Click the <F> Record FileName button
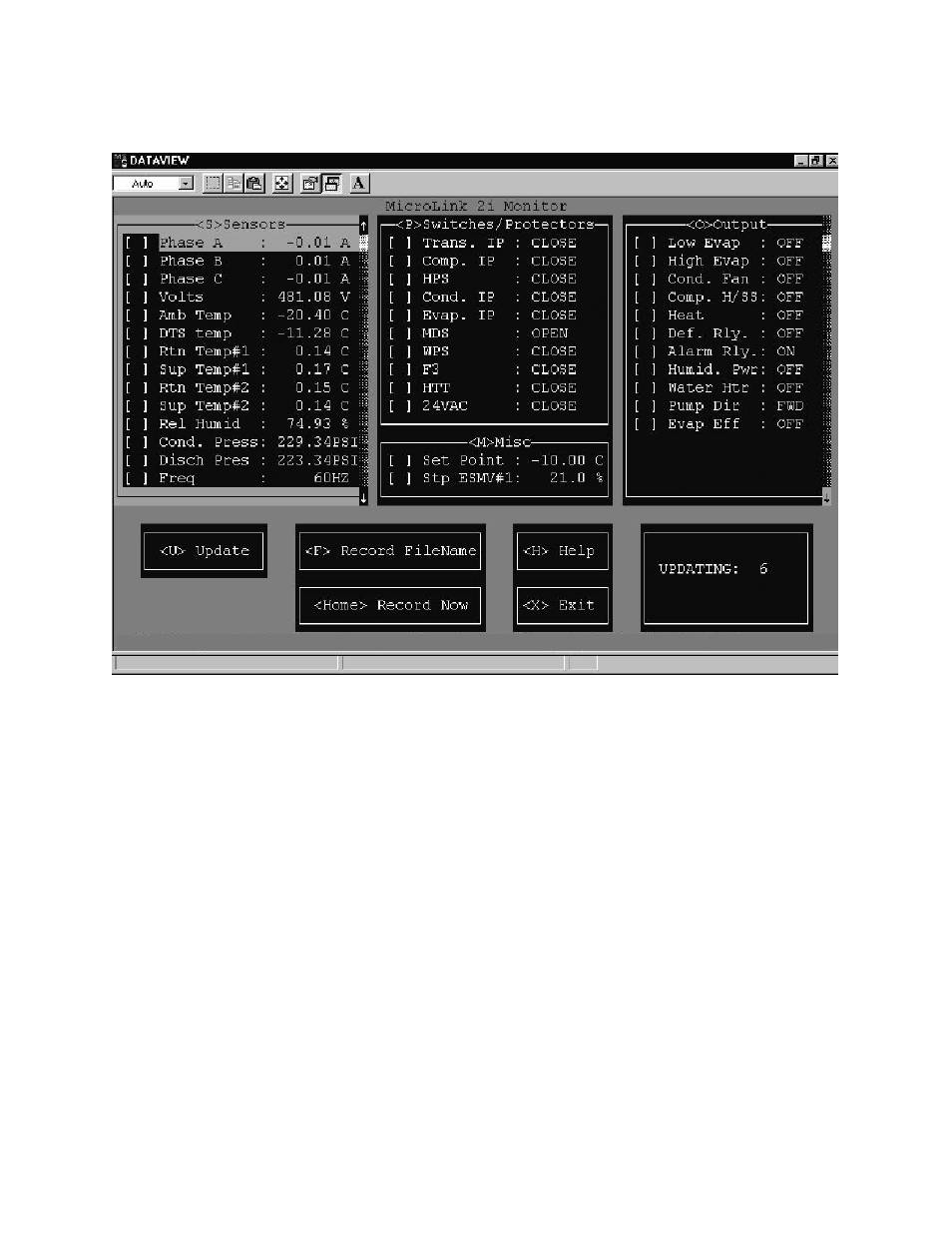This screenshot has width=952, height=1233. [390, 551]
